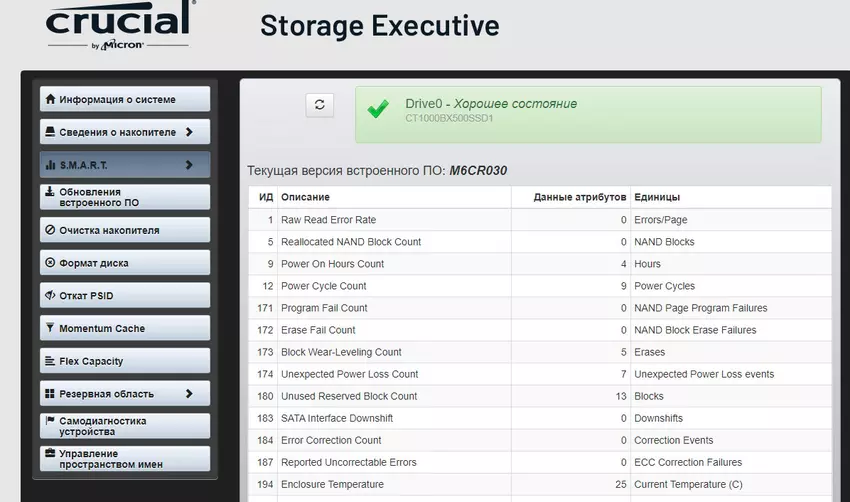Viewport: 850px width, 502px height.
Task: Click the Drive0 good status banner
Action: (588, 113)
